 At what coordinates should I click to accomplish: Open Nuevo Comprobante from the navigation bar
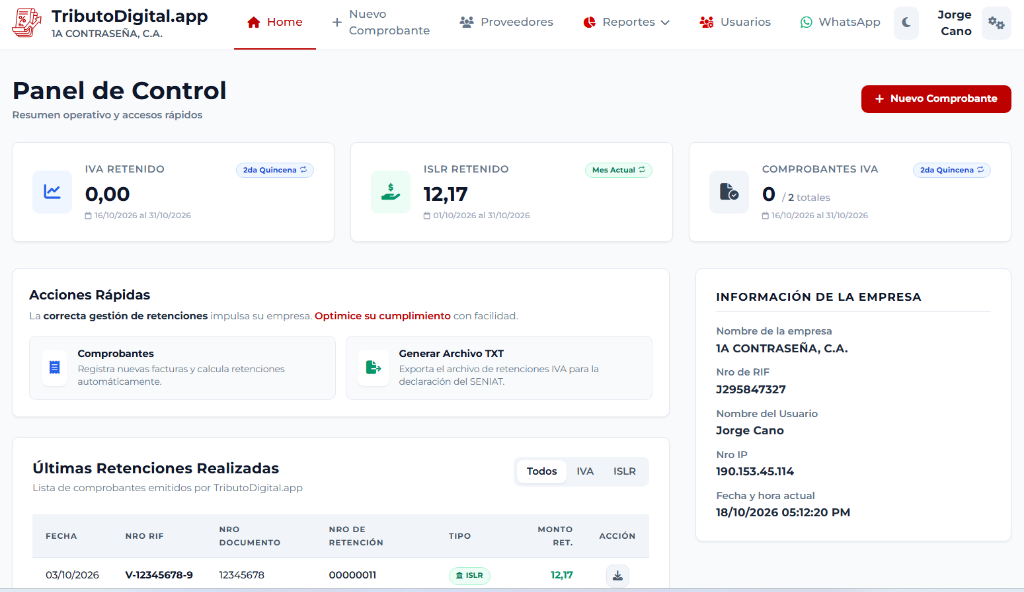pos(381,22)
